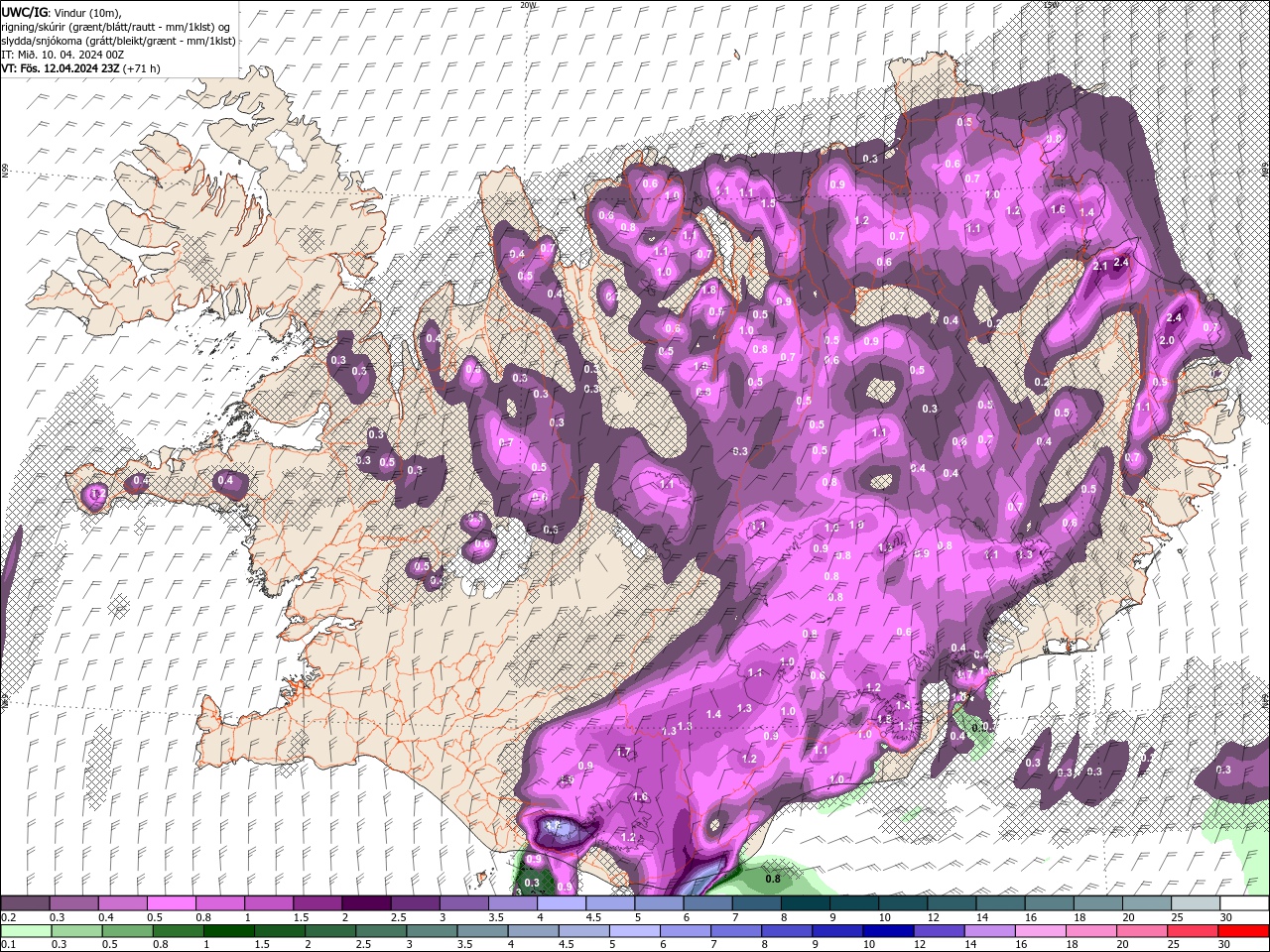The height and width of the screenshot is (952, 1270).
Task: Click the '2.0' snowfall value on the map
Action: 1167,340
